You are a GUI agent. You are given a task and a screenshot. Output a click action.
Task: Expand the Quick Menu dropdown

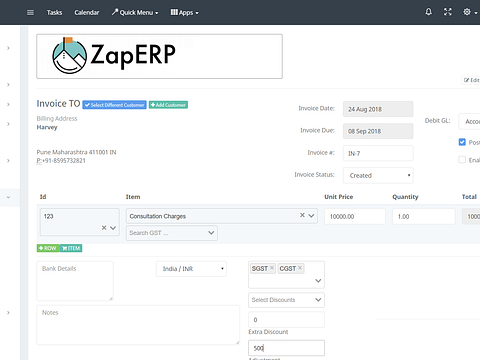[x=135, y=13]
